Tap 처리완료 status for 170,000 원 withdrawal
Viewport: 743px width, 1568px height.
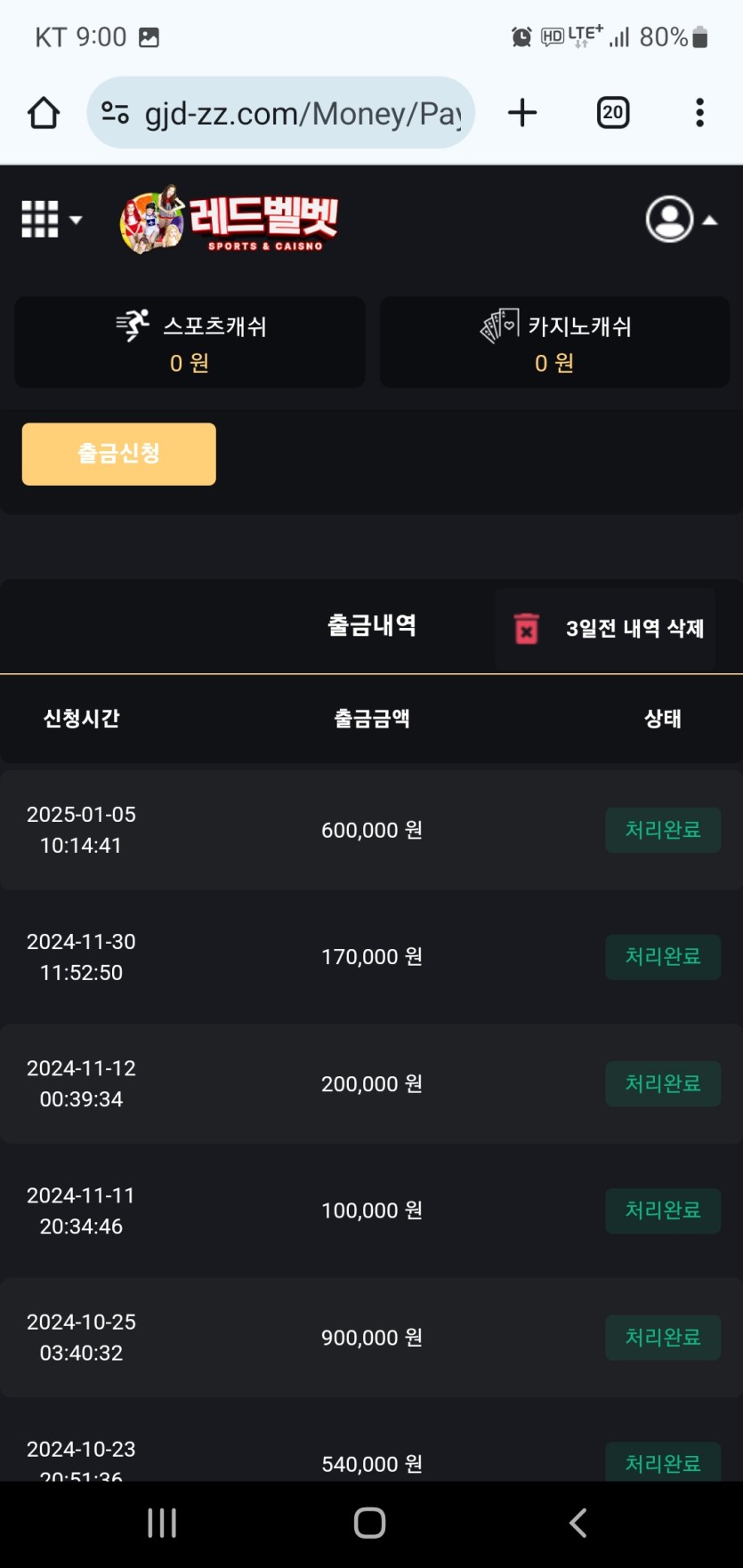coord(663,957)
